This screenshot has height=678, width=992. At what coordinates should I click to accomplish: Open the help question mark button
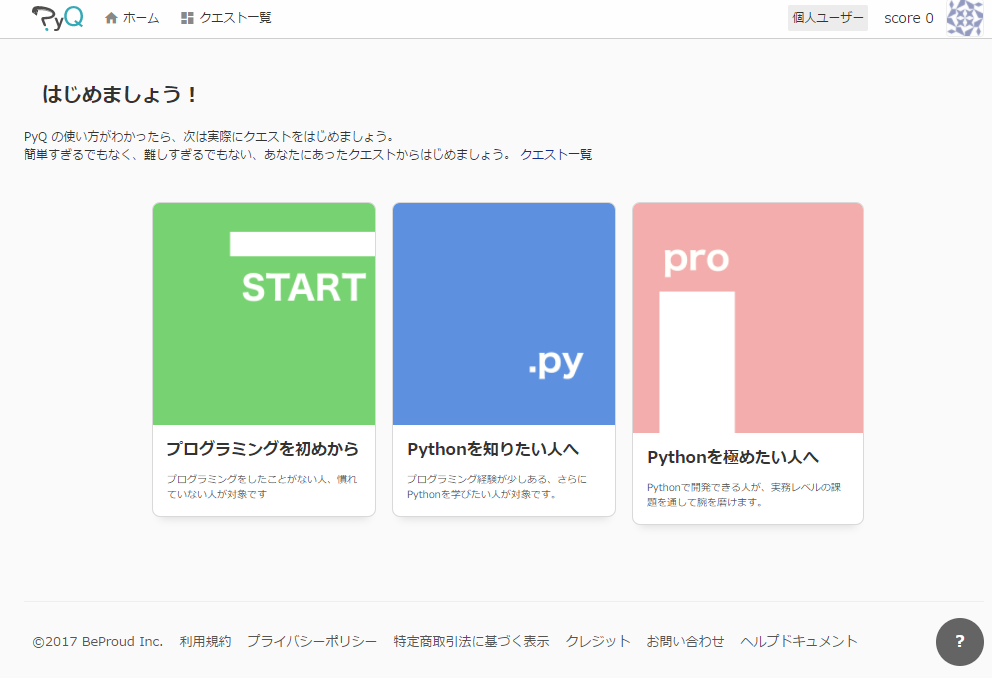(960, 641)
